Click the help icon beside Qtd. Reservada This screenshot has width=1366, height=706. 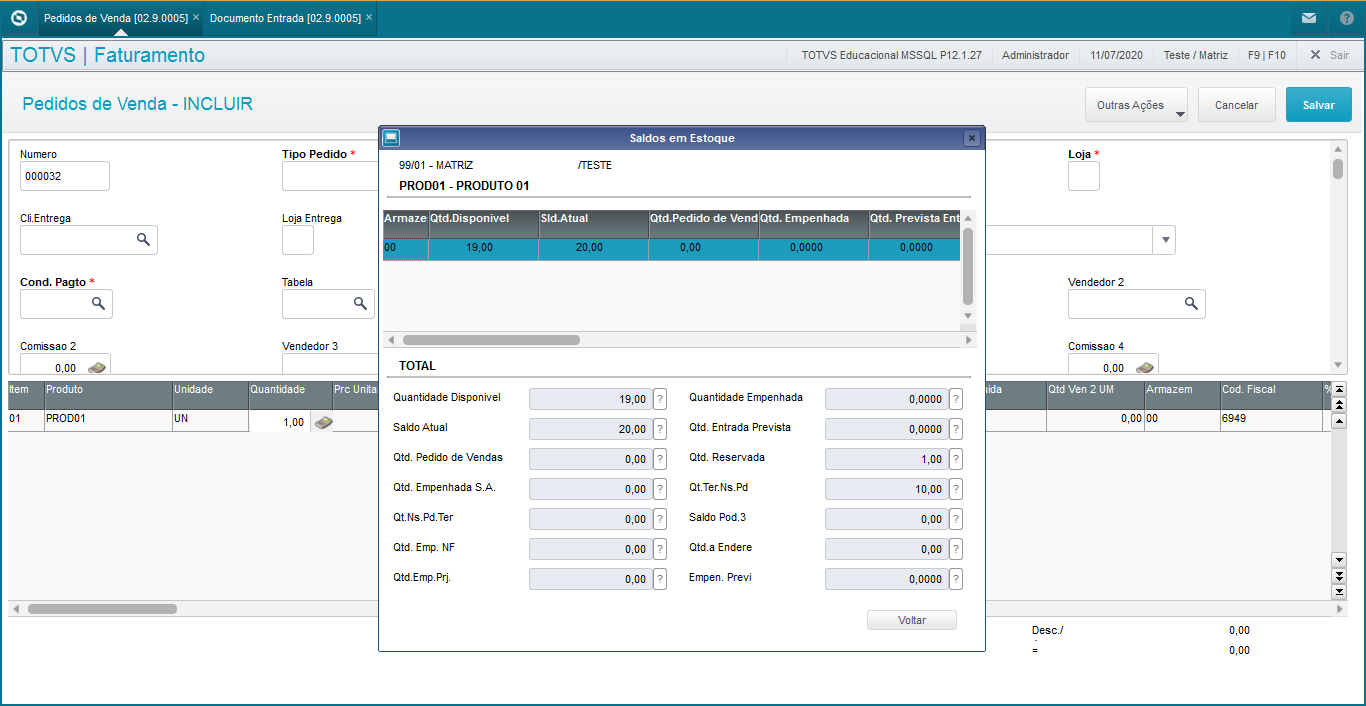pos(956,459)
